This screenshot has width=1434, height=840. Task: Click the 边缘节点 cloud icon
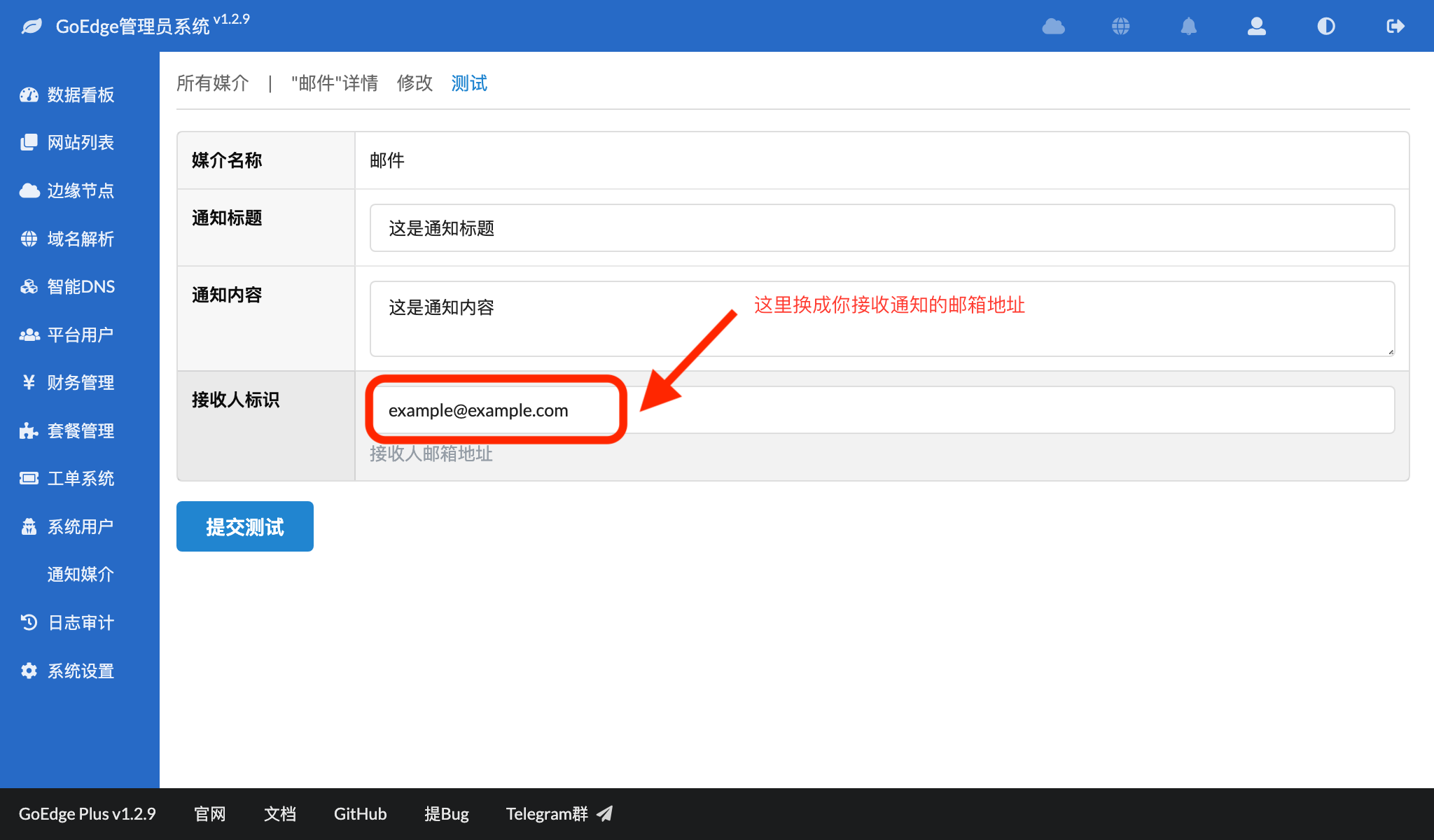29,190
